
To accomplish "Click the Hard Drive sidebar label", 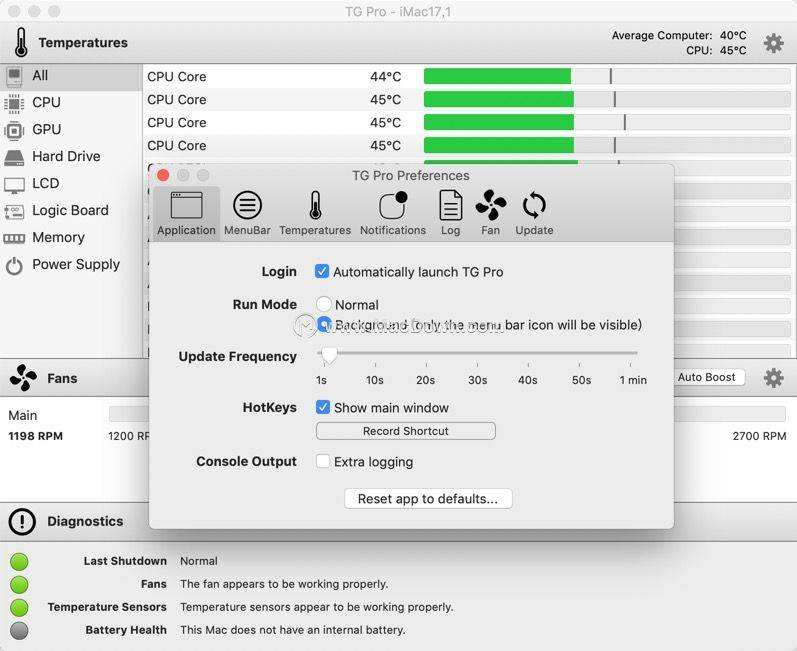I will (x=66, y=157).
